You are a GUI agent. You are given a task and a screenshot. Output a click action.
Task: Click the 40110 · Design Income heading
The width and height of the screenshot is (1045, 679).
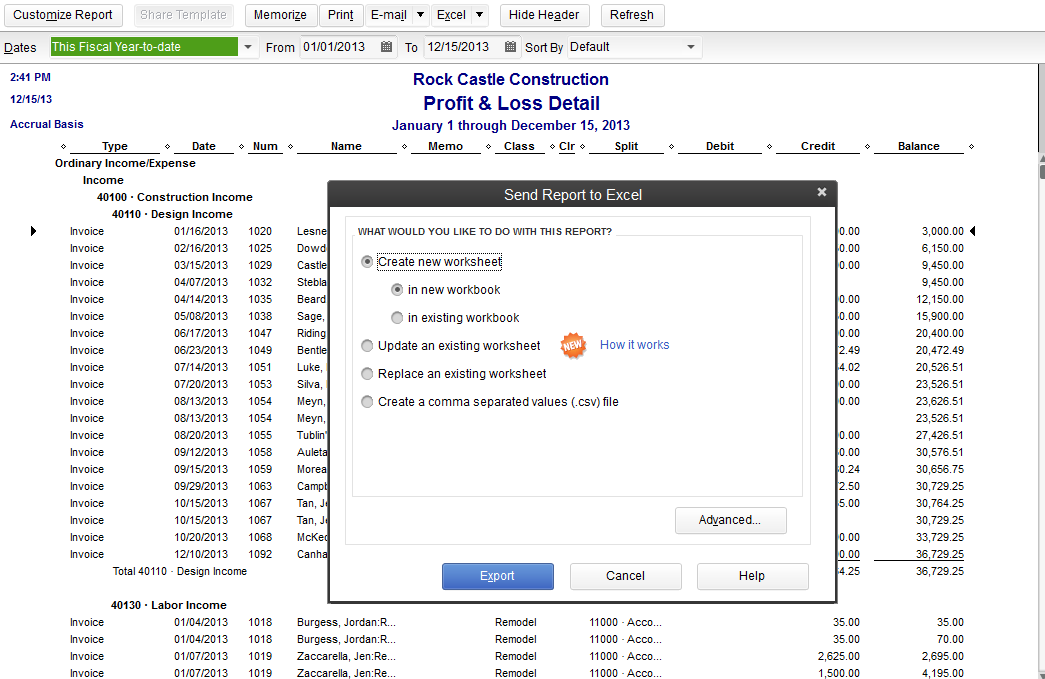coord(172,214)
